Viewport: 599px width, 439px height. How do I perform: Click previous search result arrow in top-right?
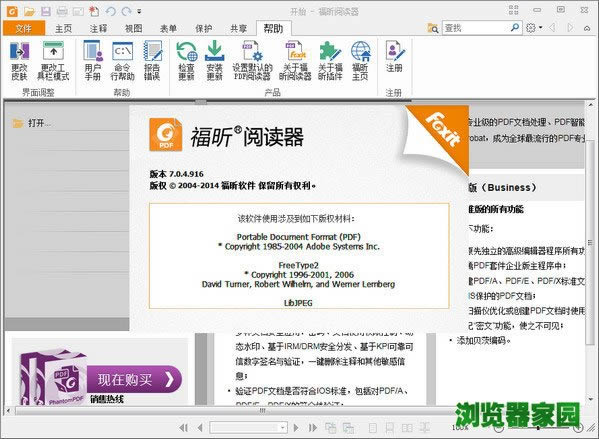pyautogui.click(x=552, y=28)
